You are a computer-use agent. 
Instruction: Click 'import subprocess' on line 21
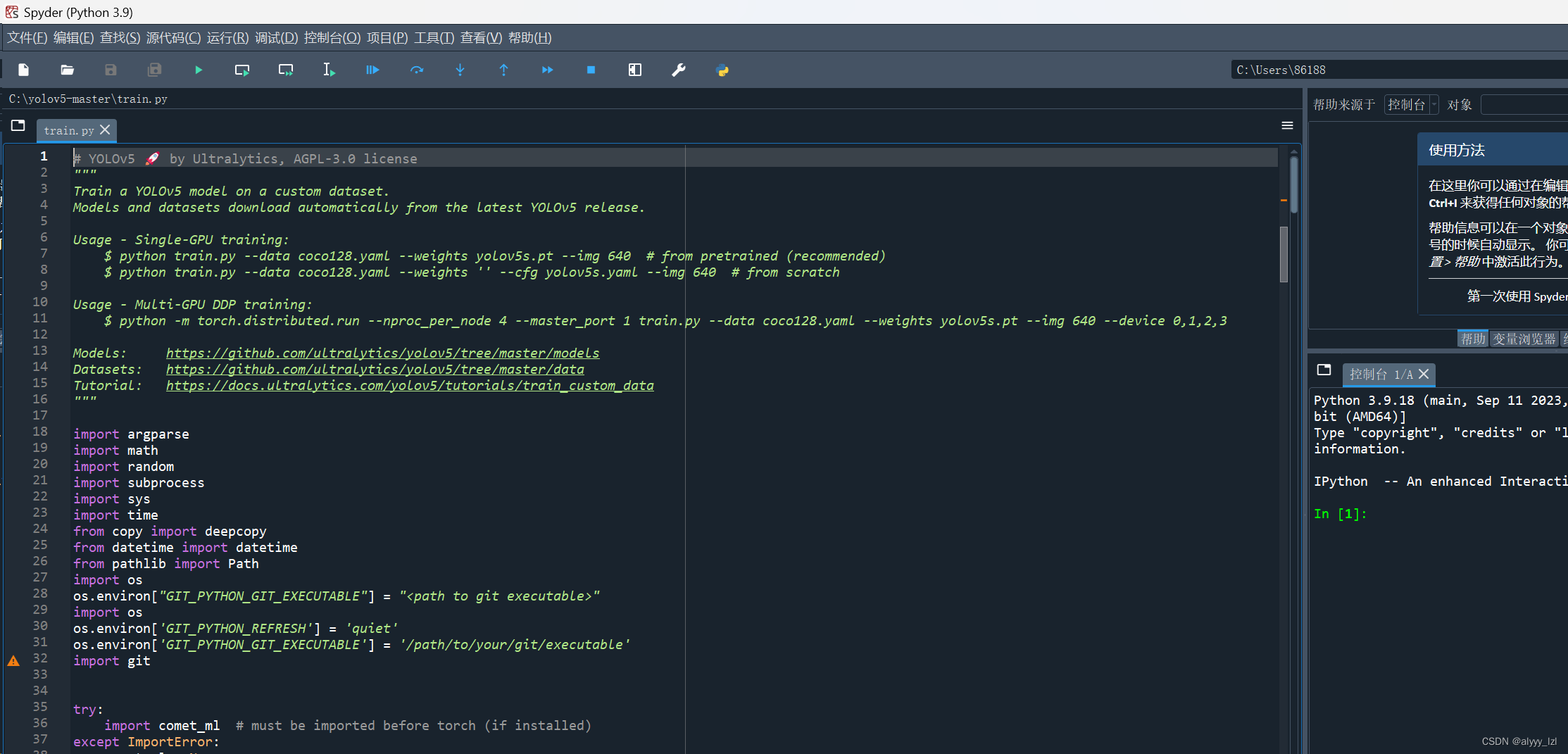point(139,483)
